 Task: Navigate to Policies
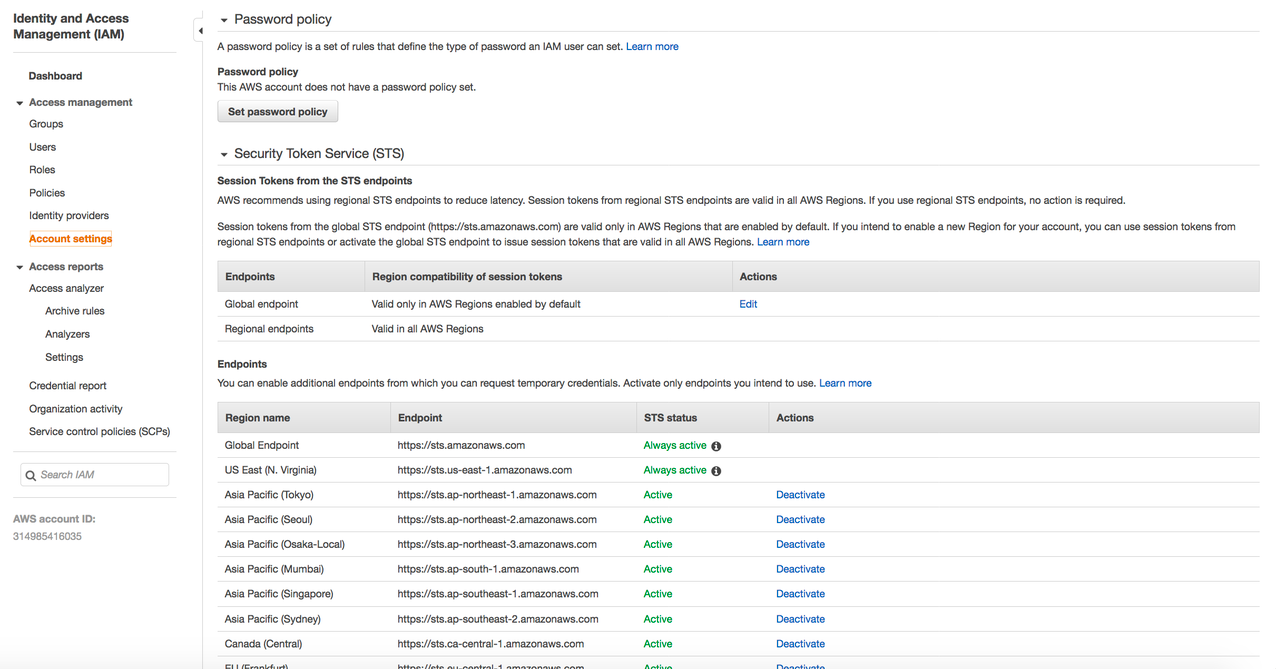click(47, 193)
